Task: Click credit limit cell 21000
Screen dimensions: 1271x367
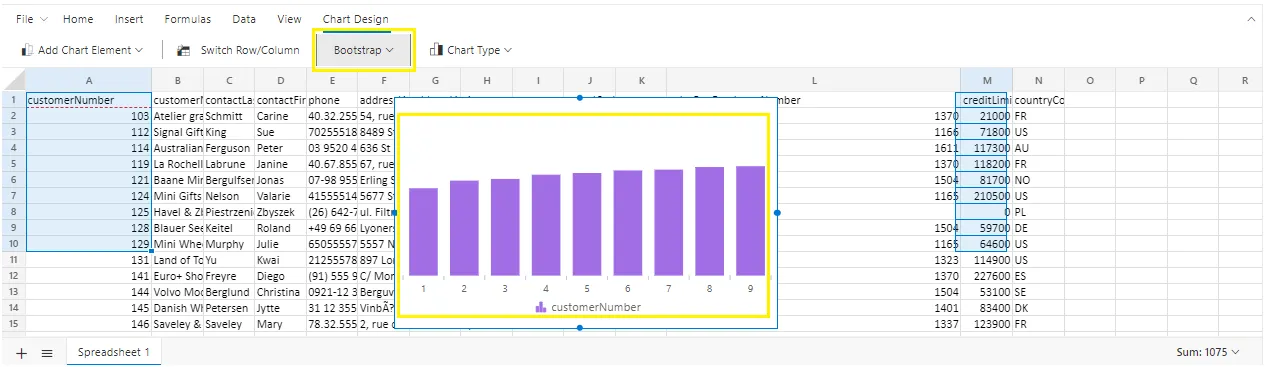Action: 987,116
